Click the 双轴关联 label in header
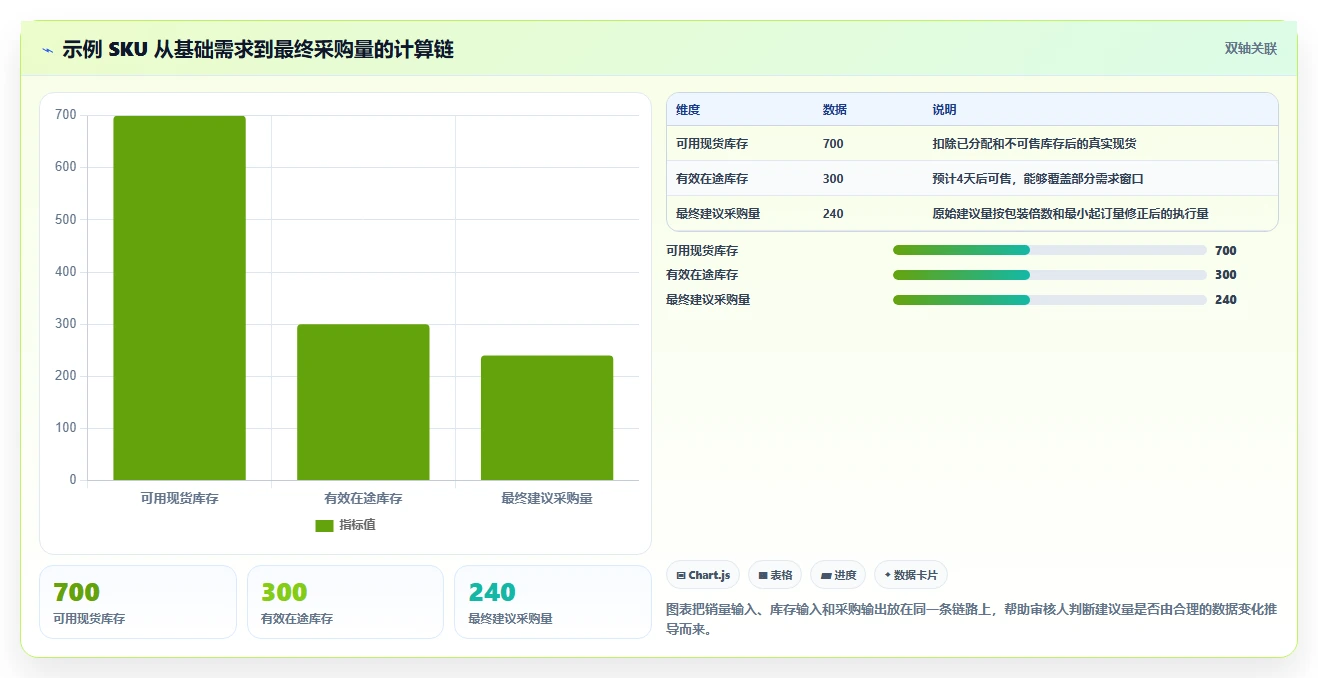 (1251, 48)
